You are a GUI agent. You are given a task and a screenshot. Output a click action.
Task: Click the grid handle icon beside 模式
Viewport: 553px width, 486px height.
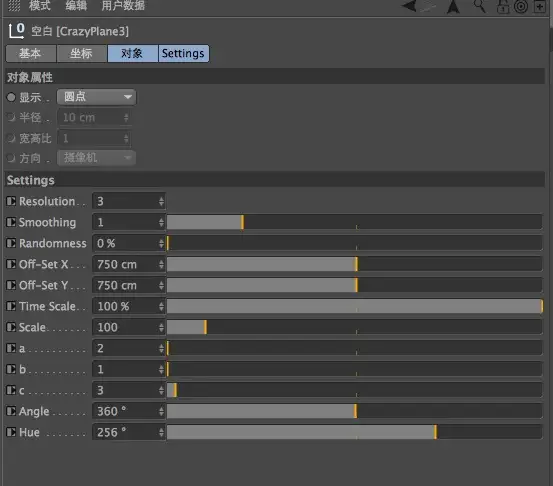(x=14, y=5)
